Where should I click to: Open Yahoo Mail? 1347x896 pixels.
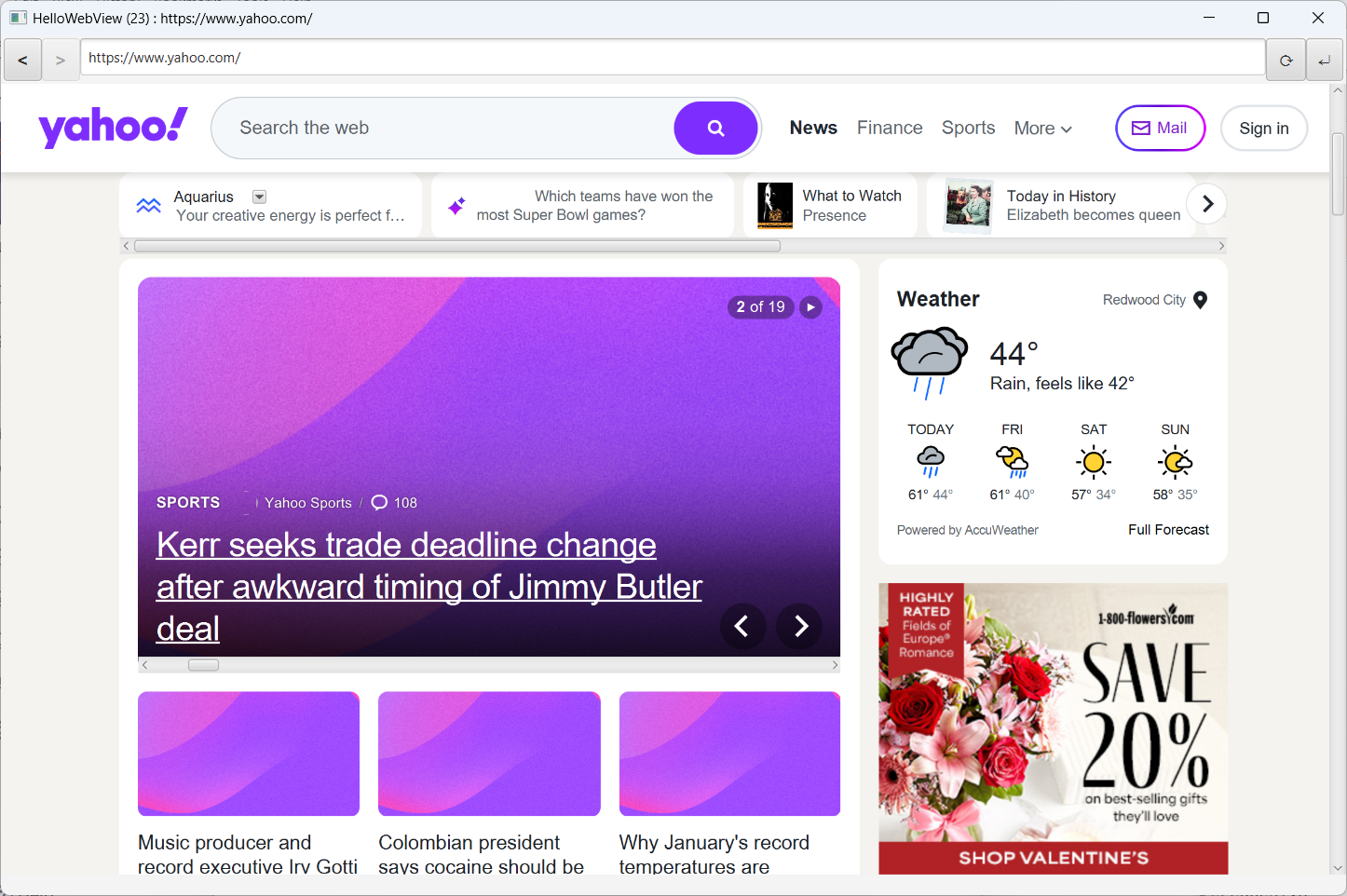pos(1160,129)
